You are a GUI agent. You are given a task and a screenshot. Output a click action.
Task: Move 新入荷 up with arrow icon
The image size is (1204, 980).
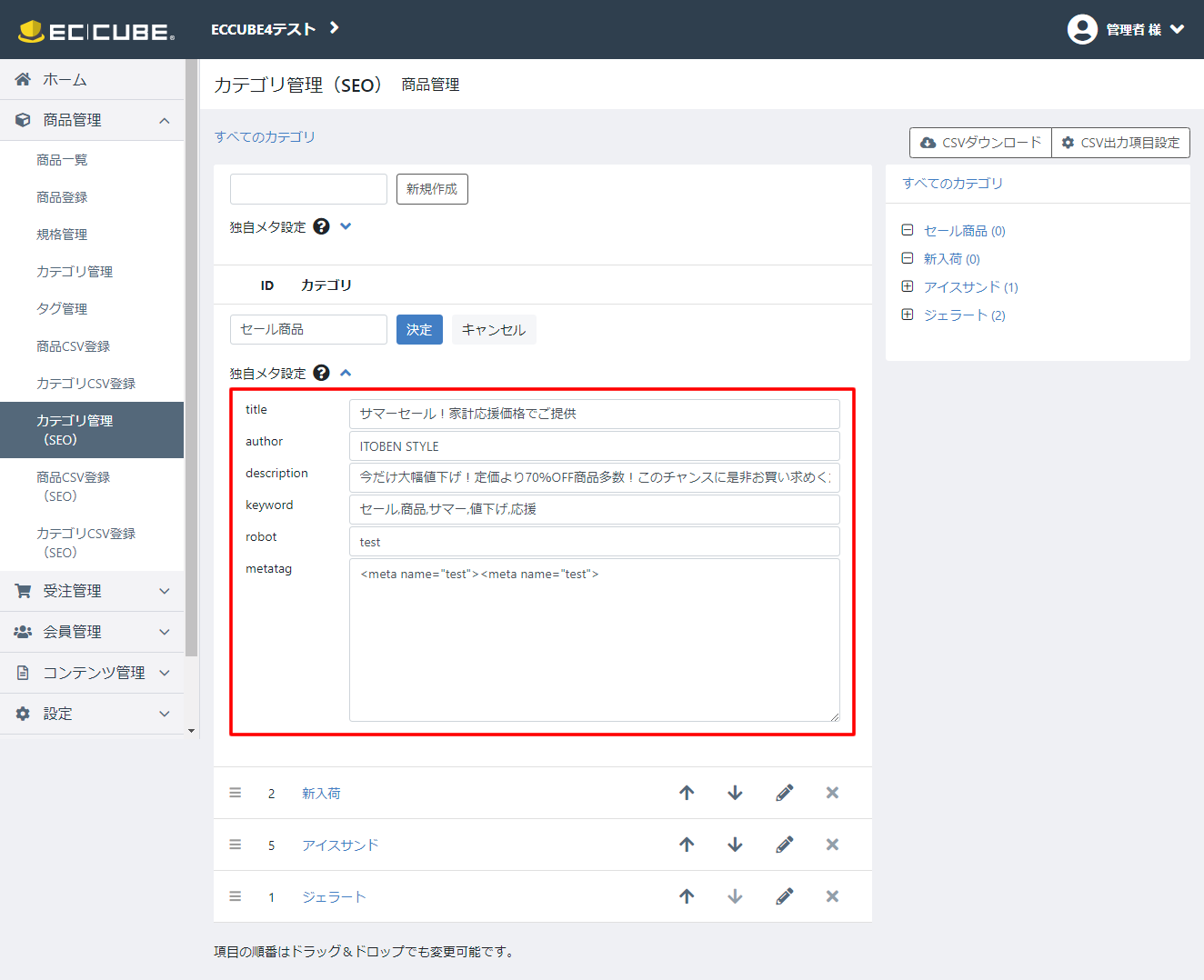[687, 793]
